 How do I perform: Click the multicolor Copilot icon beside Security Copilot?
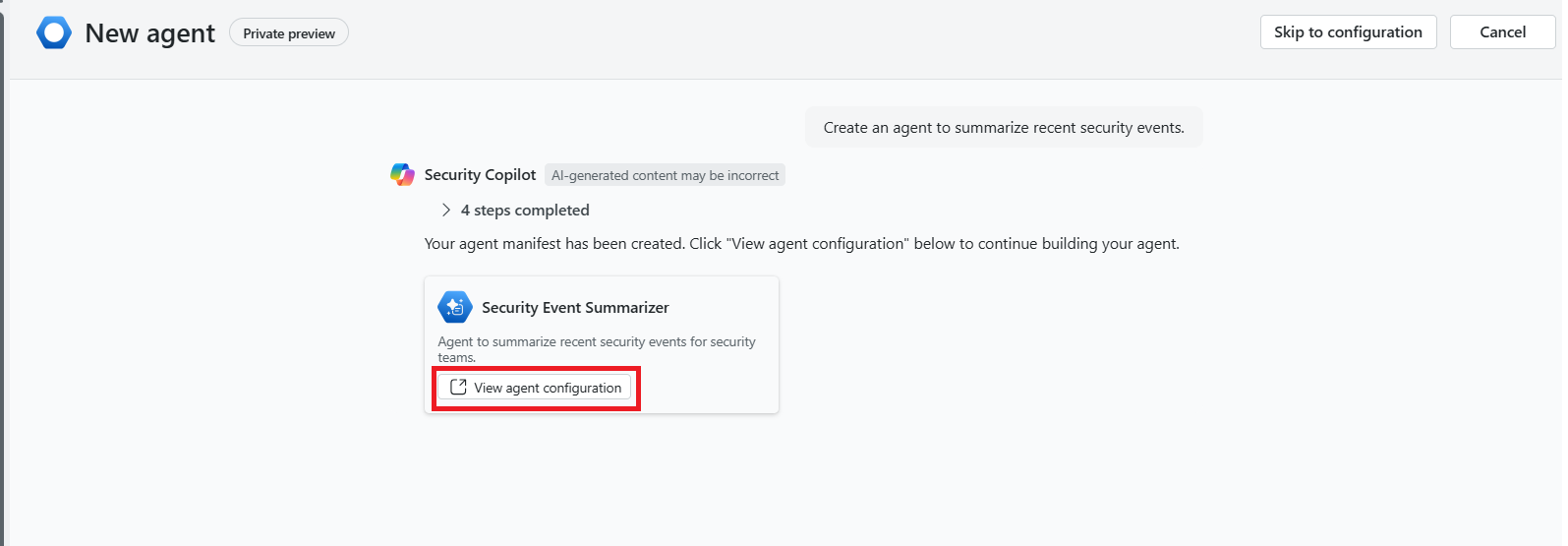pyautogui.click(x=402, y=175)
